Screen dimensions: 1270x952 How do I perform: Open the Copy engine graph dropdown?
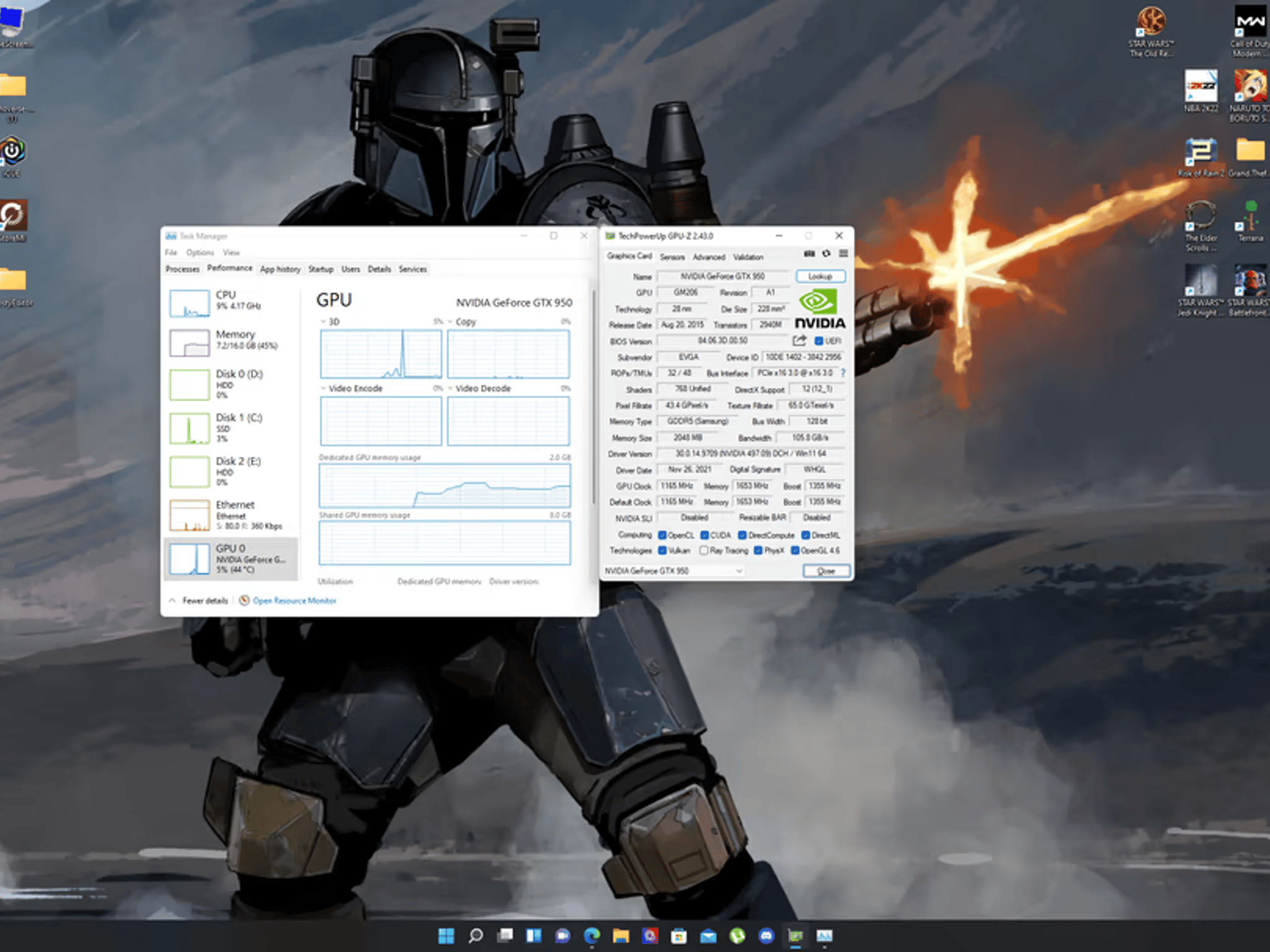click(x=450, y=322)
